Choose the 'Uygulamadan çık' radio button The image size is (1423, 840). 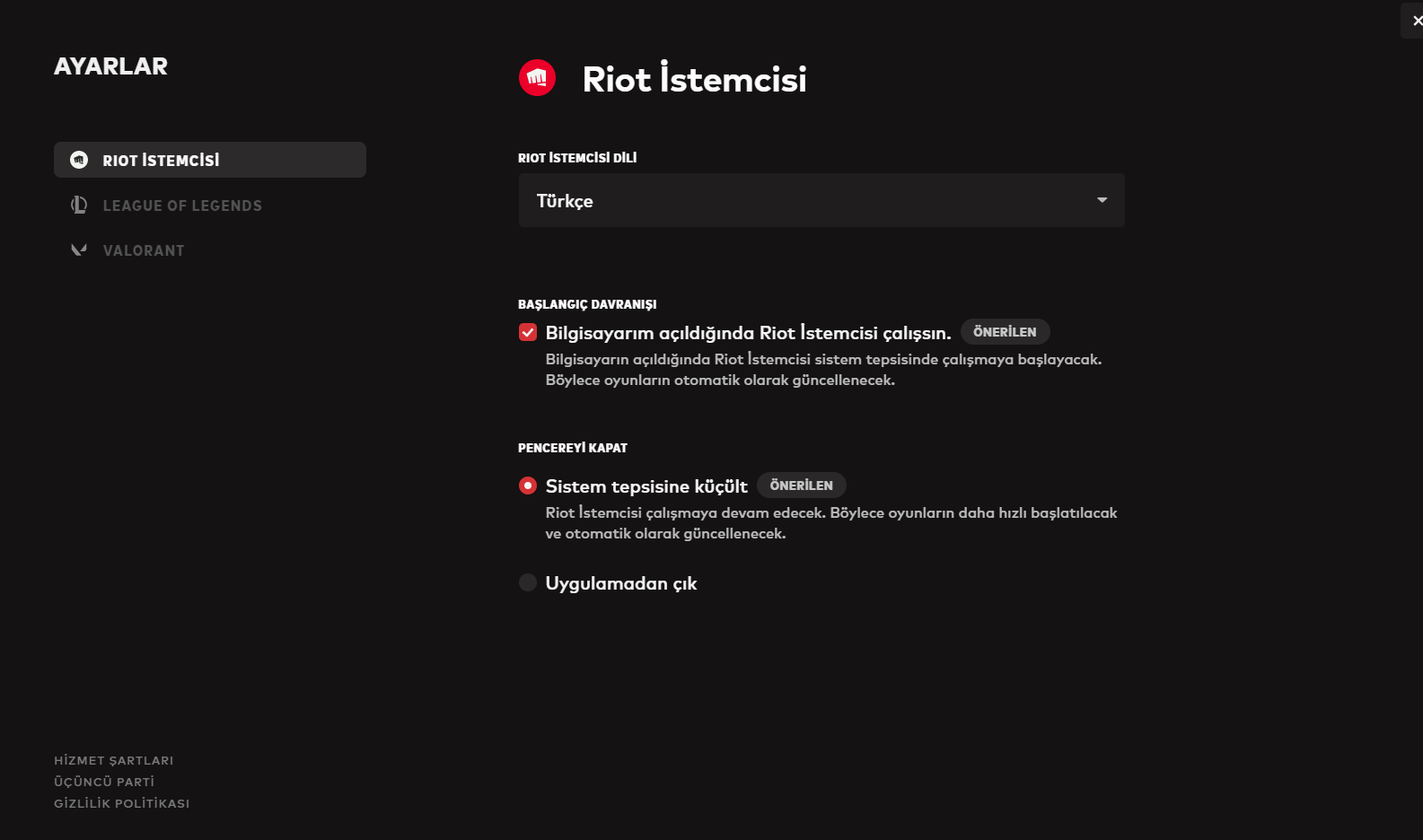click(528, 583)
